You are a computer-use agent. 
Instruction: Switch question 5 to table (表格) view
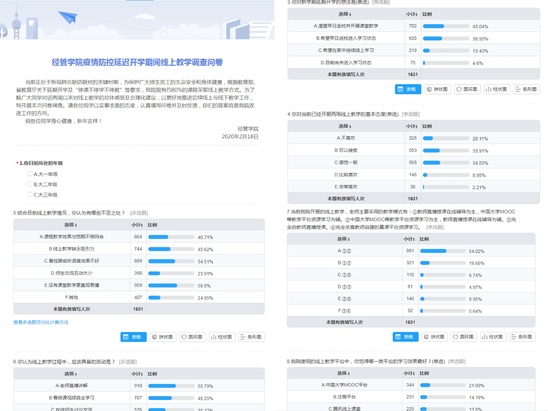coord(134,337)
